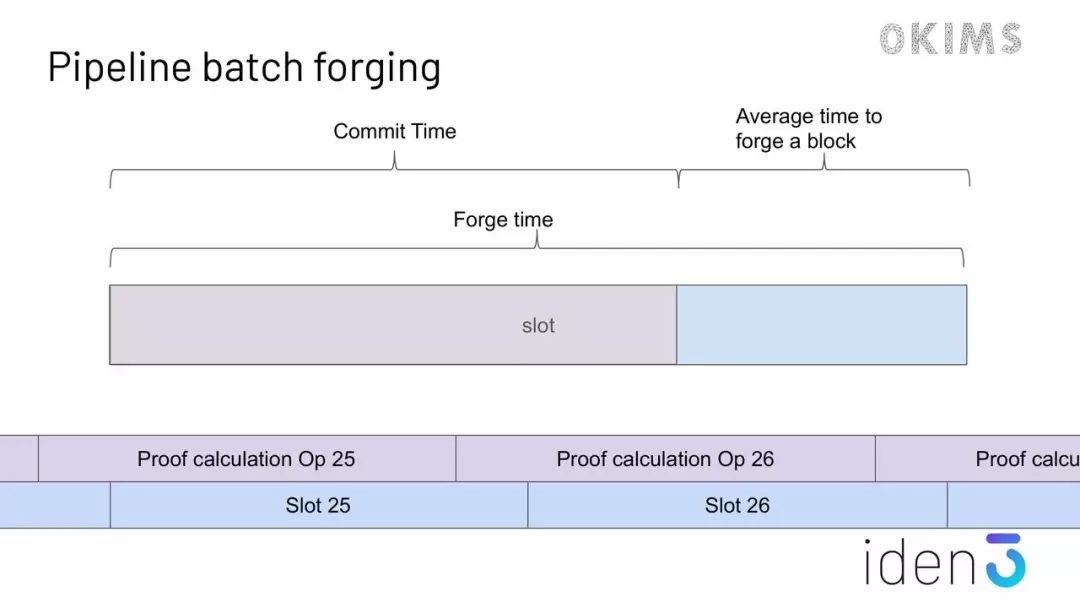The height and width of the screenshot is (608, 1080).
Task: Select the Slot 26 cell
Action: [x=738, y=505]
